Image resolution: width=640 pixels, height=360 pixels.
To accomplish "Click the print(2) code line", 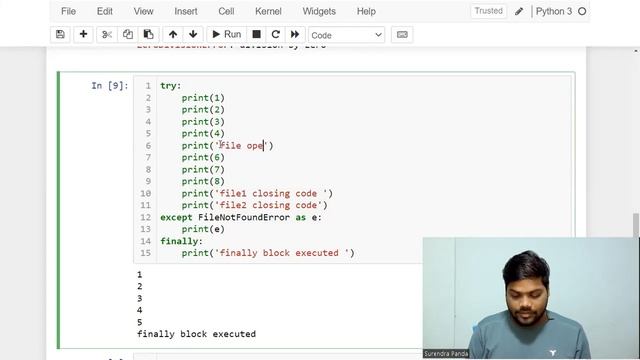I will [x=203, y=110].
